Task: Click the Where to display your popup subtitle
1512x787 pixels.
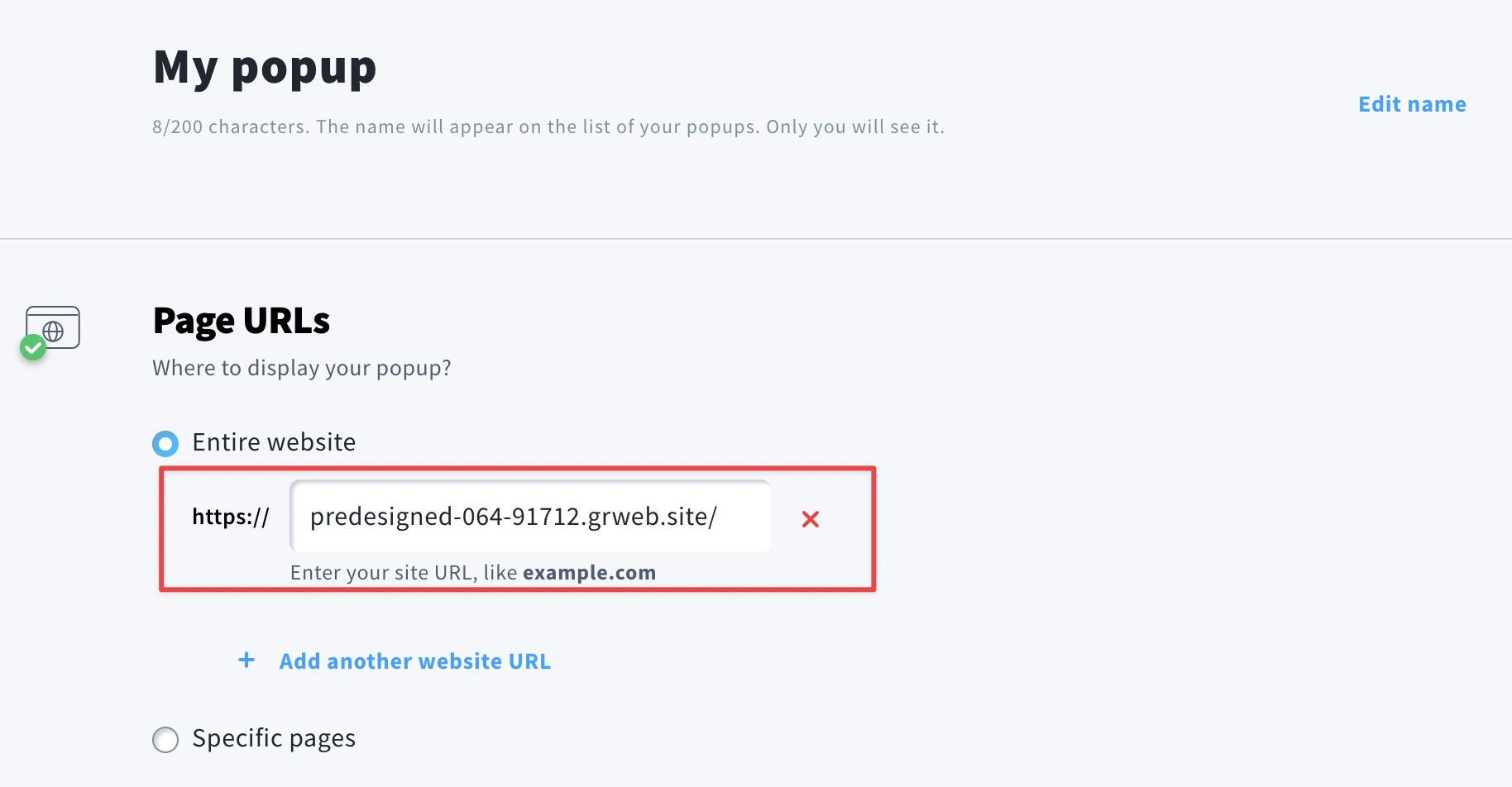Action: [302, 368]
